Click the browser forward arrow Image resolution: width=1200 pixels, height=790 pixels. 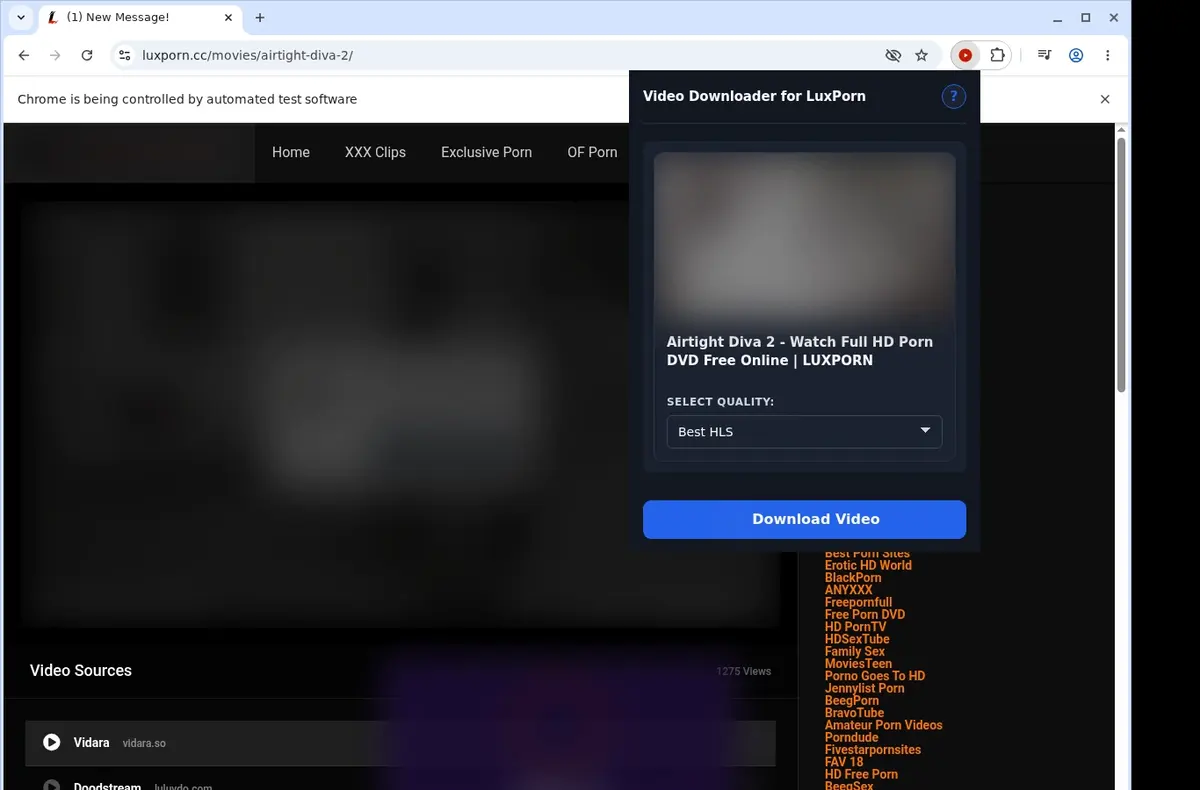pos(55,56)
